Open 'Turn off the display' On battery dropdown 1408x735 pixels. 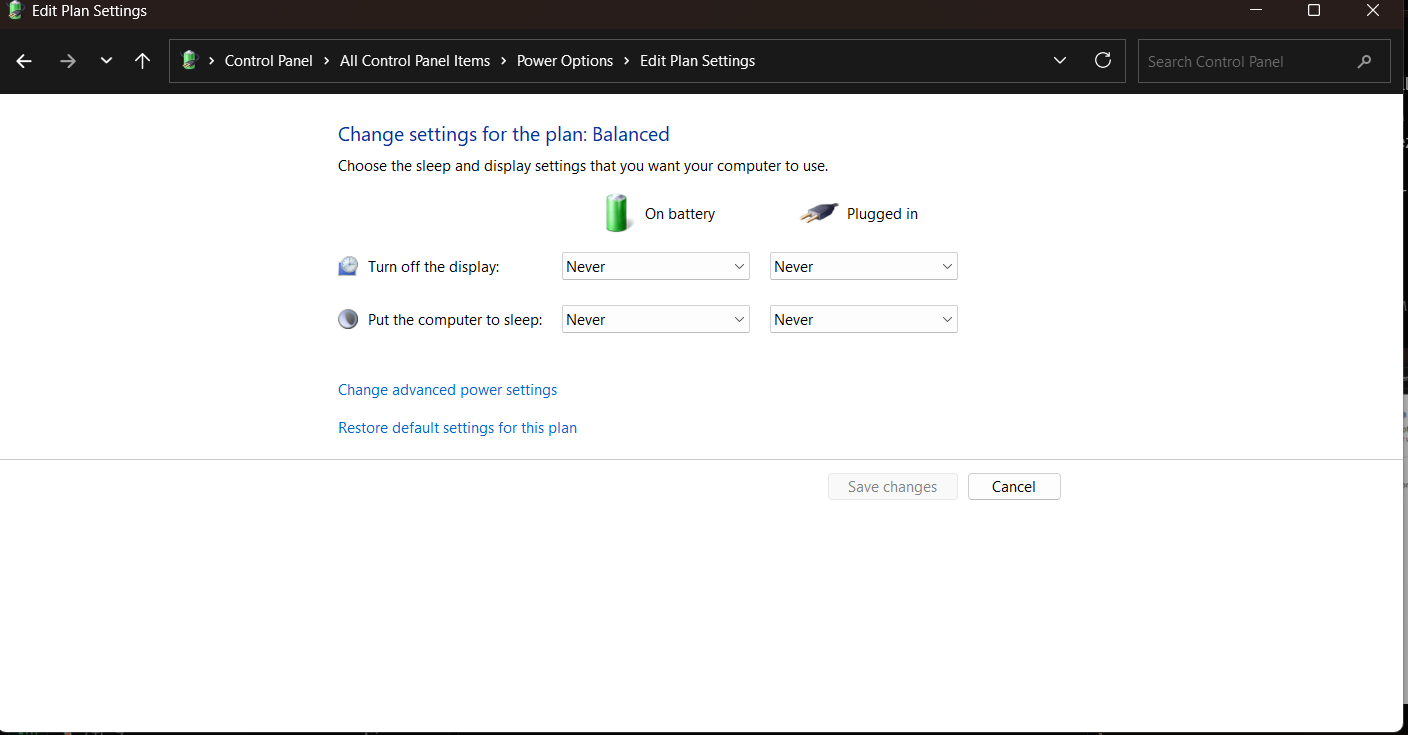(x=656, y=267)
